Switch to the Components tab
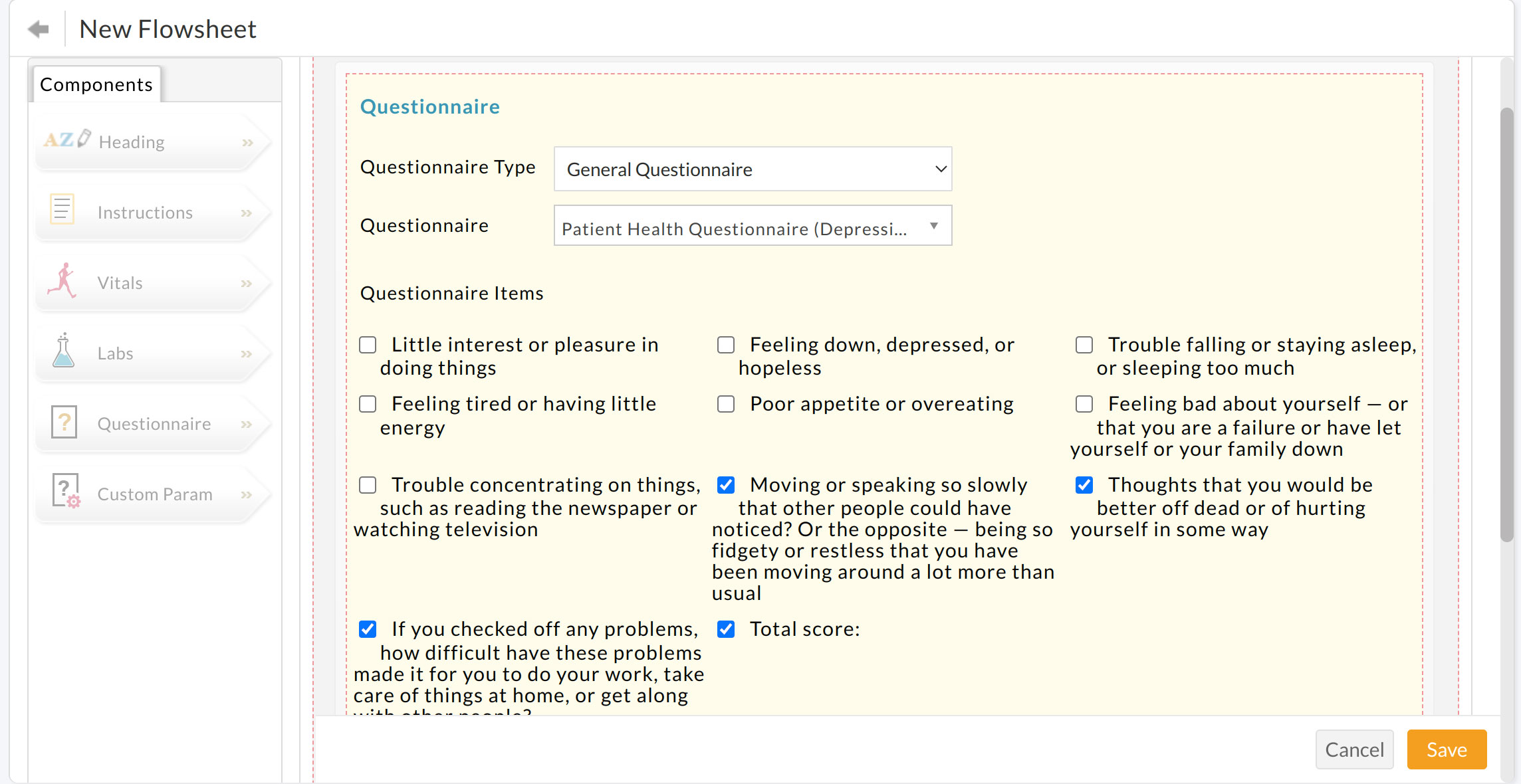The image size is (1521, 784). coord(96,84)
